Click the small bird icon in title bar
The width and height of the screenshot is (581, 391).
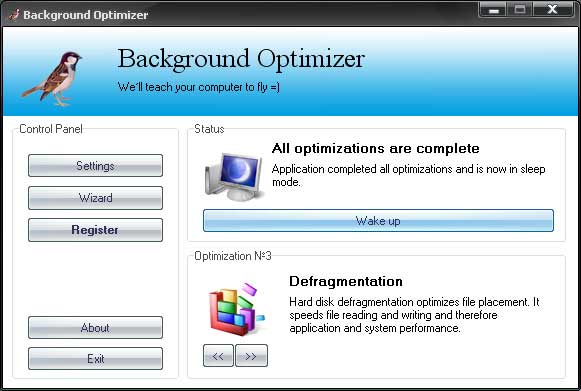pos(14,14)
